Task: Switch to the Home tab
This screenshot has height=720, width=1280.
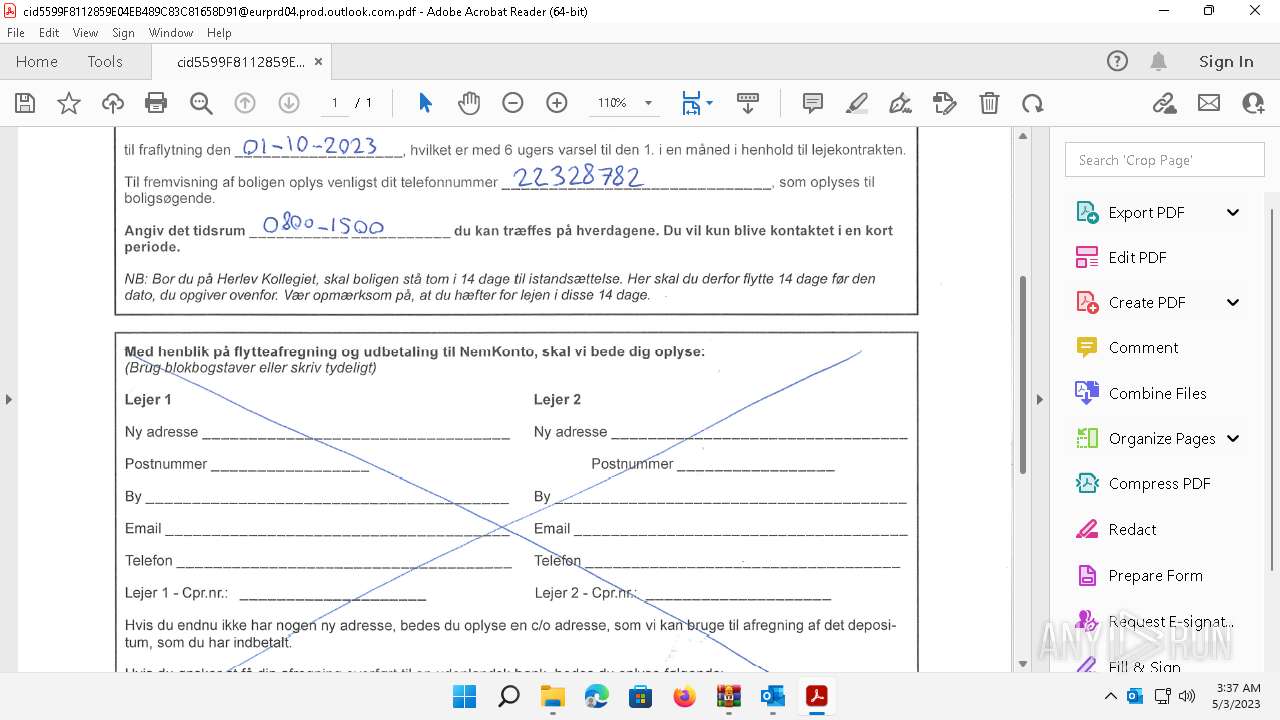Action: [37, 61]
